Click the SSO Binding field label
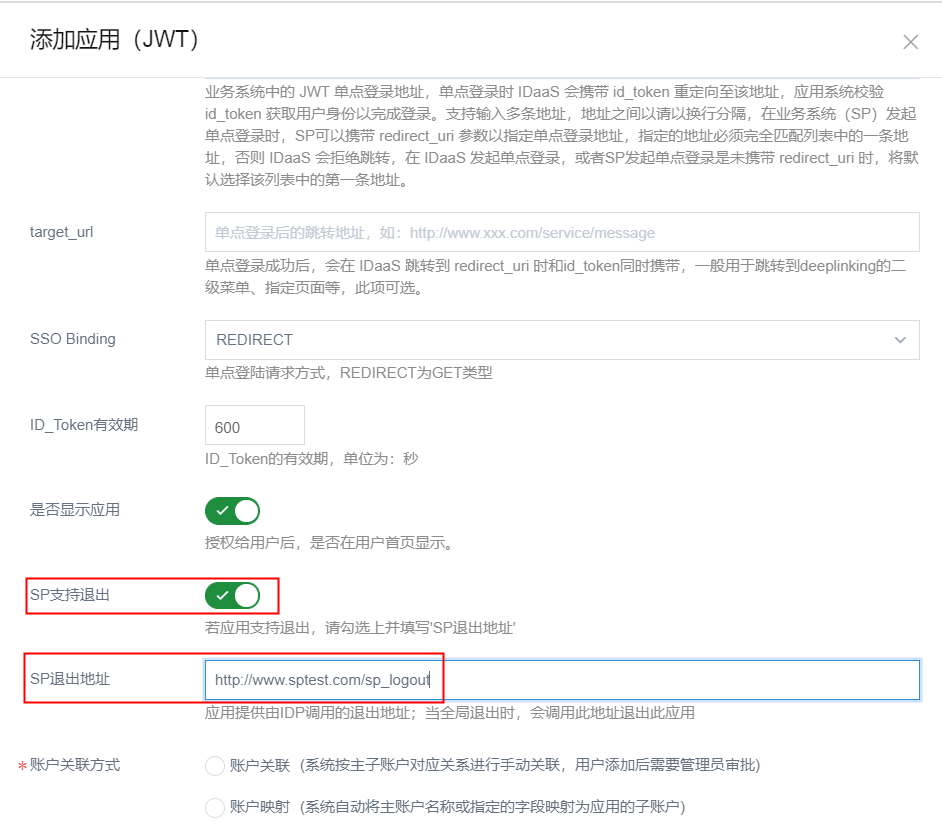Image resolution: width=942 pixels, height=840 pixels. (73, 339)
